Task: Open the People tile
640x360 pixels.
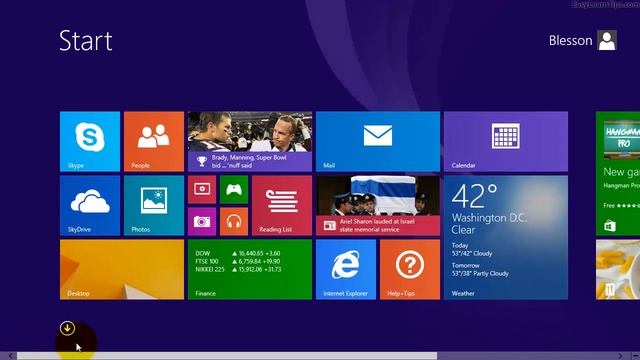Action: [x=154, y=141]
